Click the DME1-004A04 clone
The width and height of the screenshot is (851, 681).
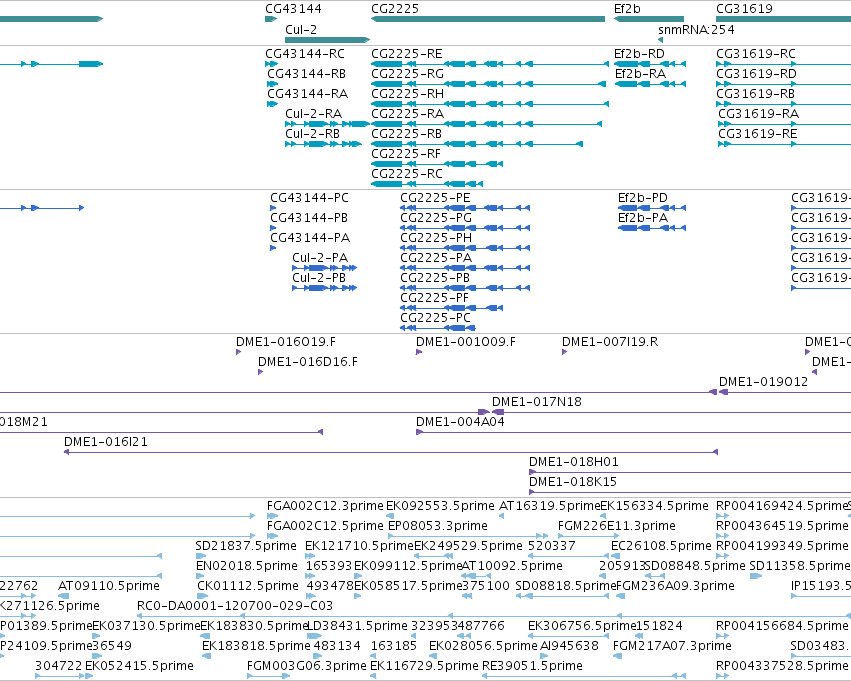coord(460,423)
